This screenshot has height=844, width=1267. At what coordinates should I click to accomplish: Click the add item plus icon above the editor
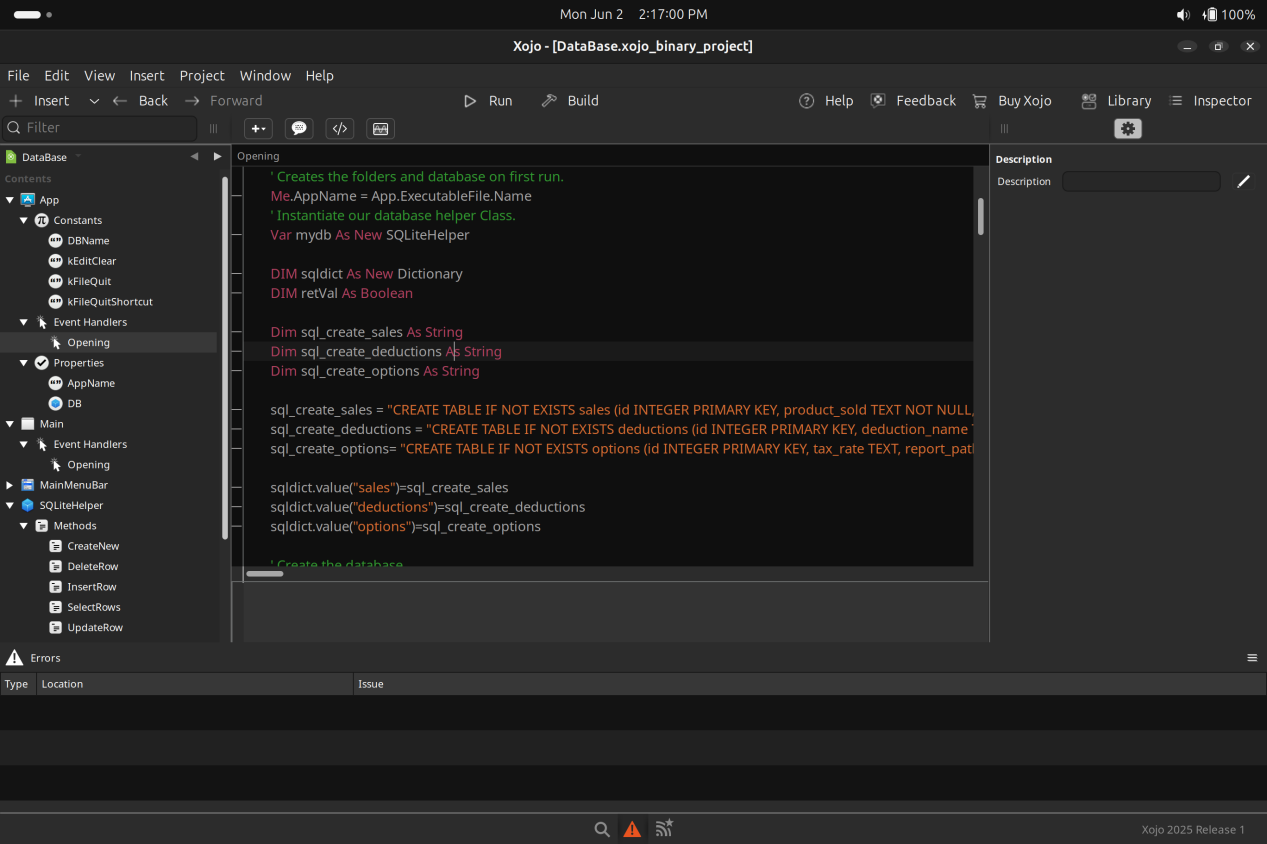pos(258,129)
